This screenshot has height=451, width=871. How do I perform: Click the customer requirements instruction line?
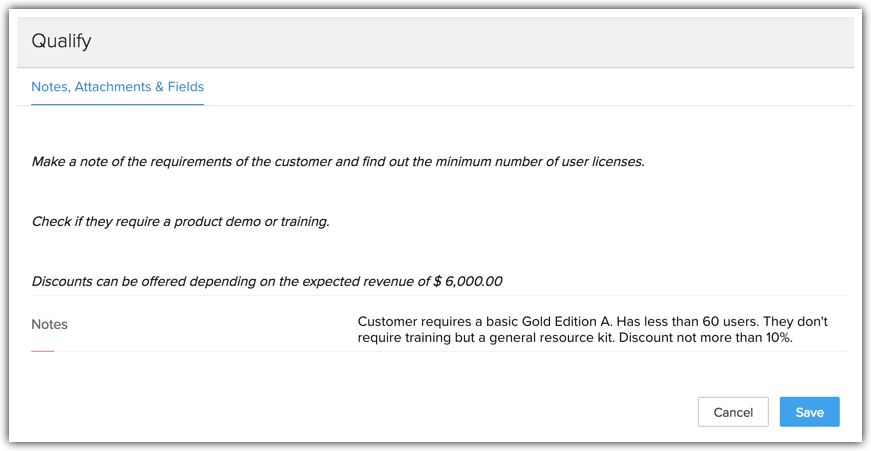point(337,161)
